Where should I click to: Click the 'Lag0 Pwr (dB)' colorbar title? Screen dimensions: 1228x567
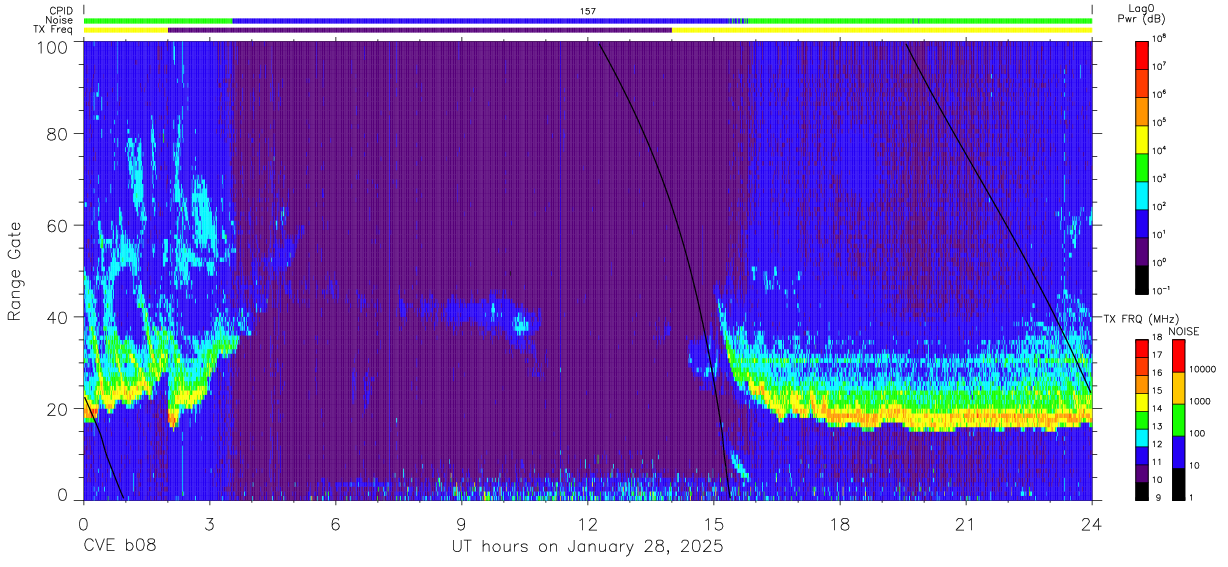click(x=1142, y=13)
